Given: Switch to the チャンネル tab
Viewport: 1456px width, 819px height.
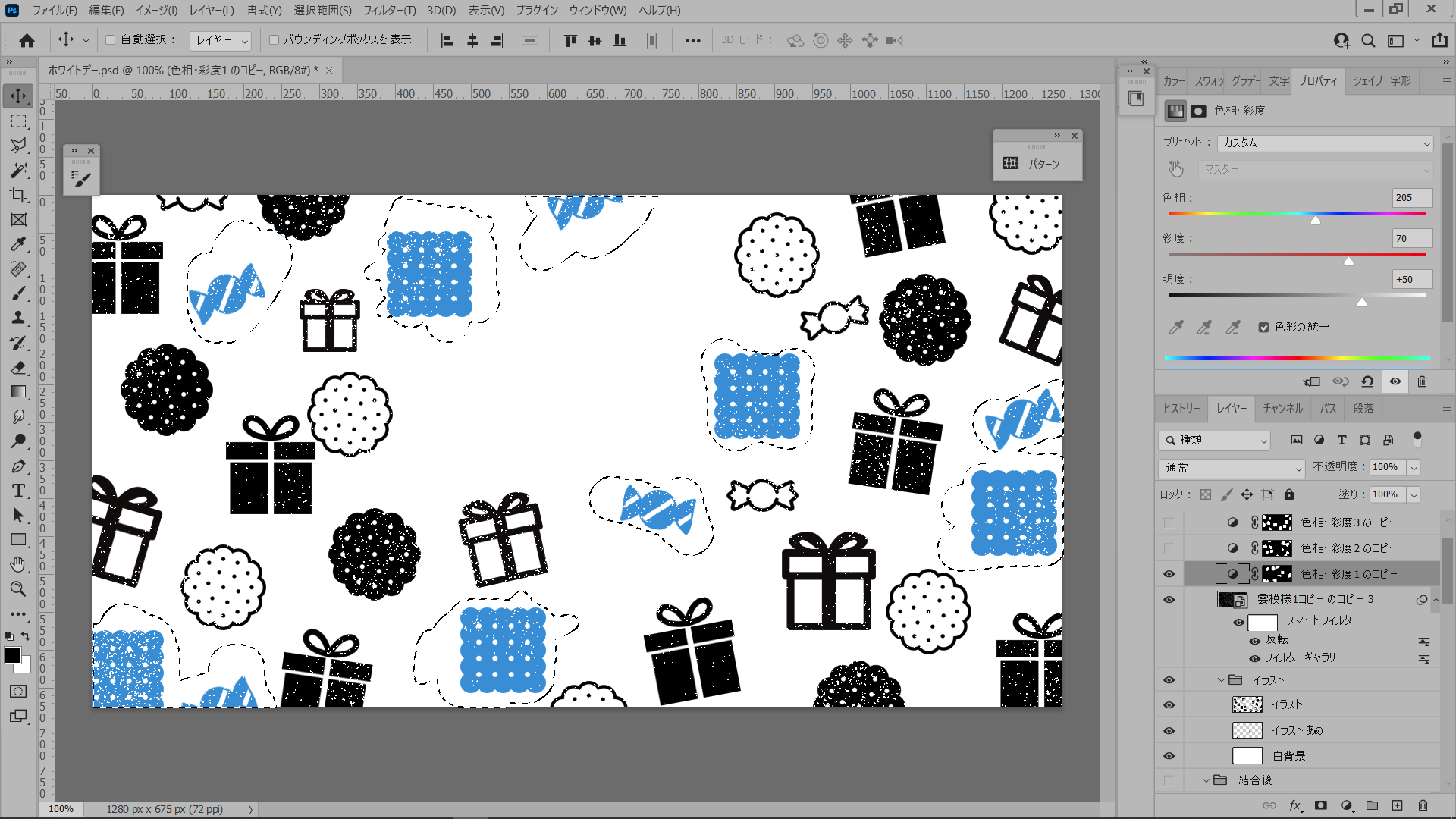Looking at the screenshot, I should 1282,408.
